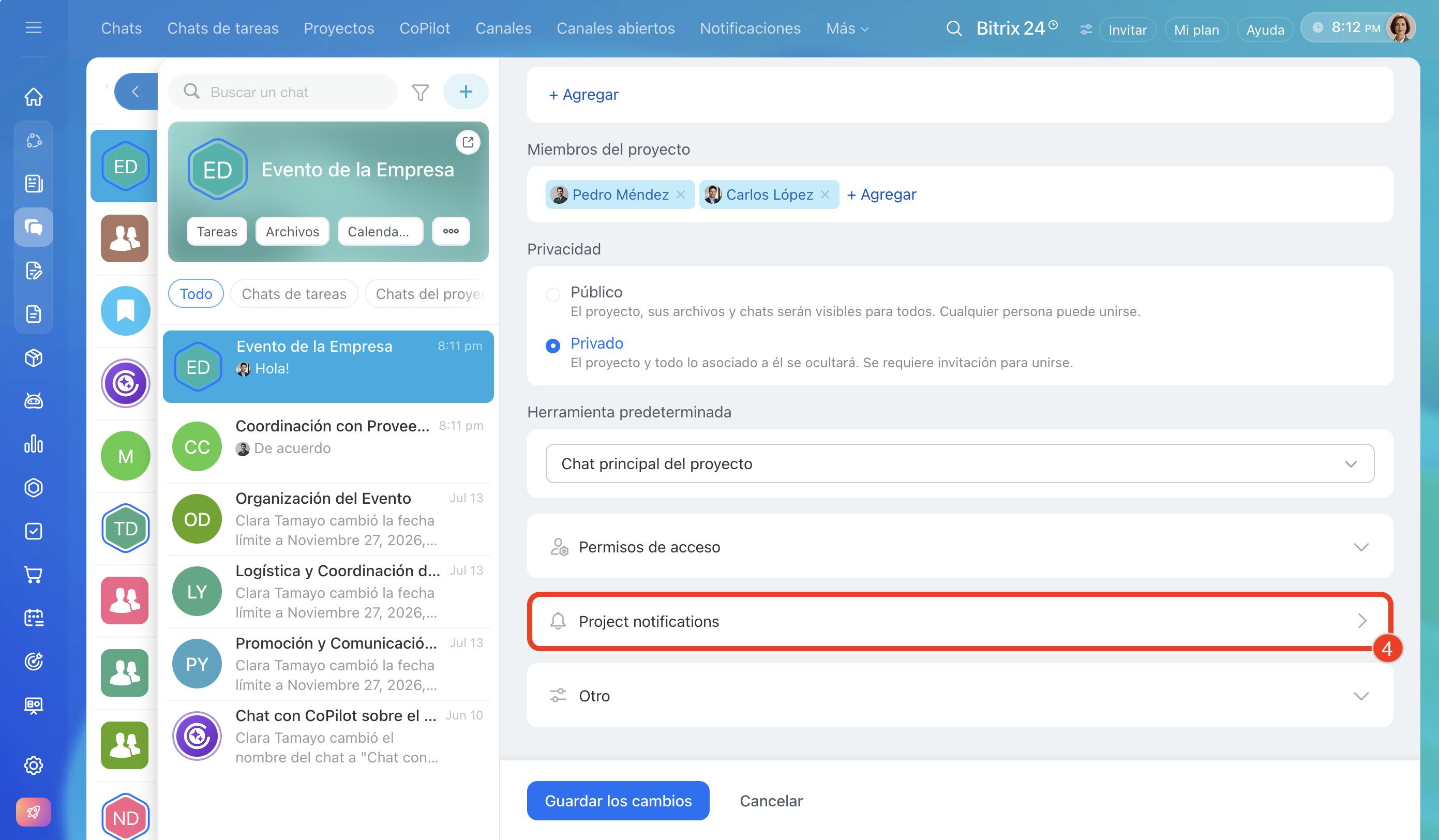
Task: Open the Calenda... button in the project card
Action: point(380,231)
